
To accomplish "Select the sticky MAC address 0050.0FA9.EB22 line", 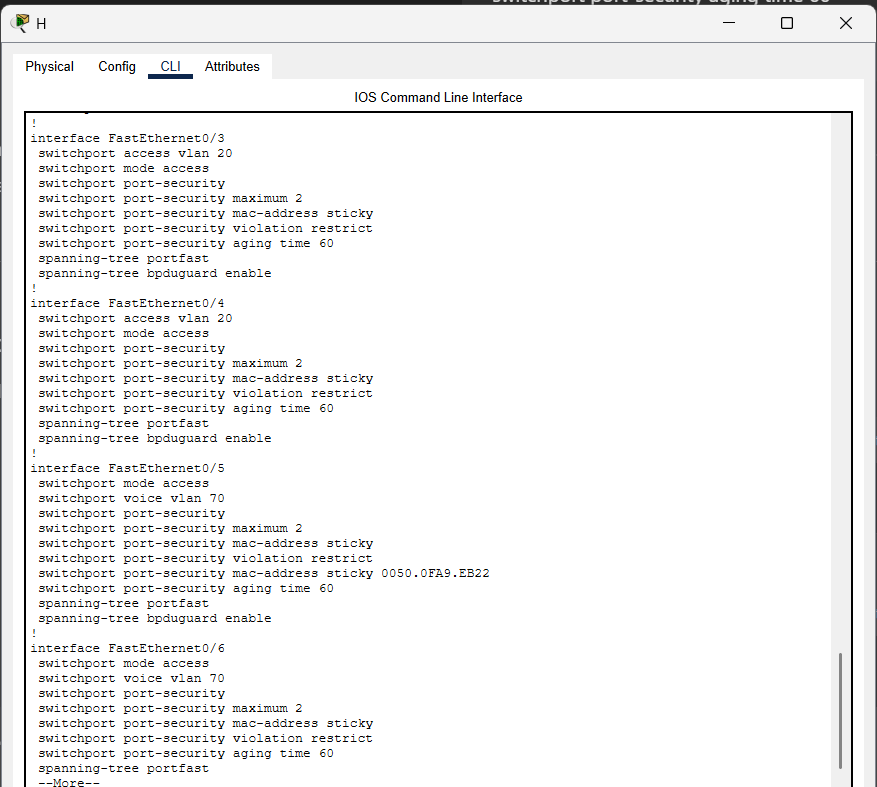I will pyautogui.click(x=260, y=572).
